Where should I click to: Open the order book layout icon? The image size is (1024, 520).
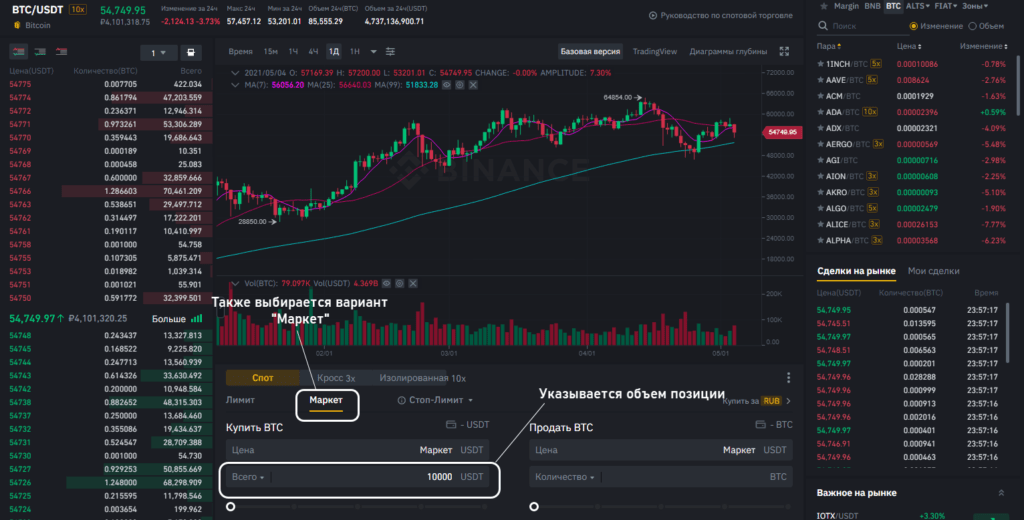[191, 52]
